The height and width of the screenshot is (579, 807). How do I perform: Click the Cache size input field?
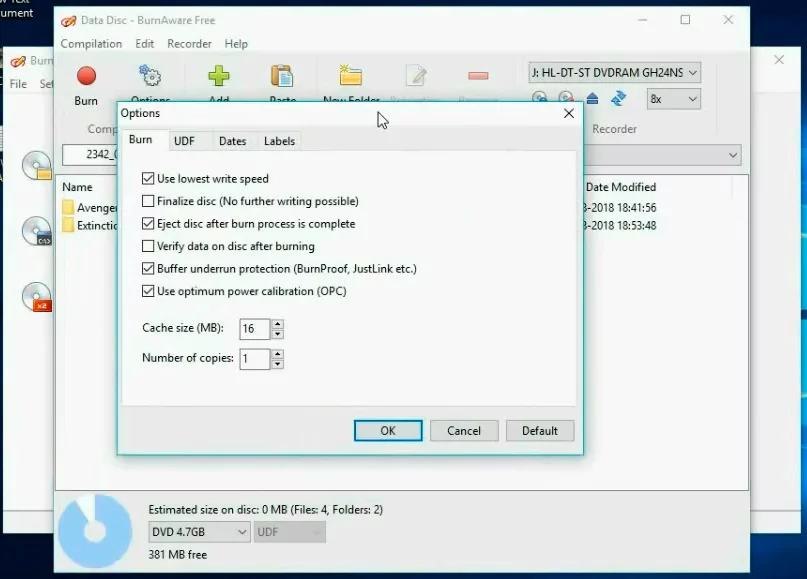click(255, 329)
